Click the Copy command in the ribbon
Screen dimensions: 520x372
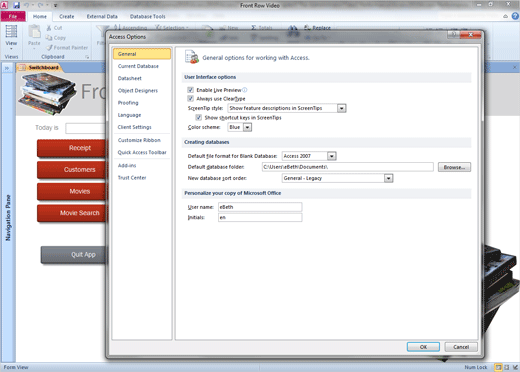point(56,38)
